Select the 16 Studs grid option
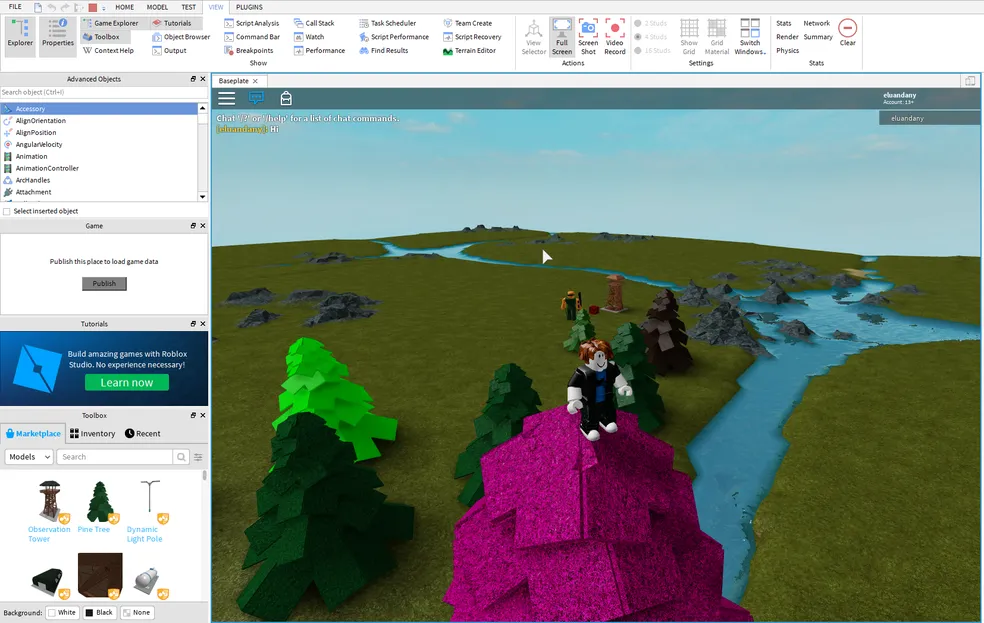 (x=653, y=51)
